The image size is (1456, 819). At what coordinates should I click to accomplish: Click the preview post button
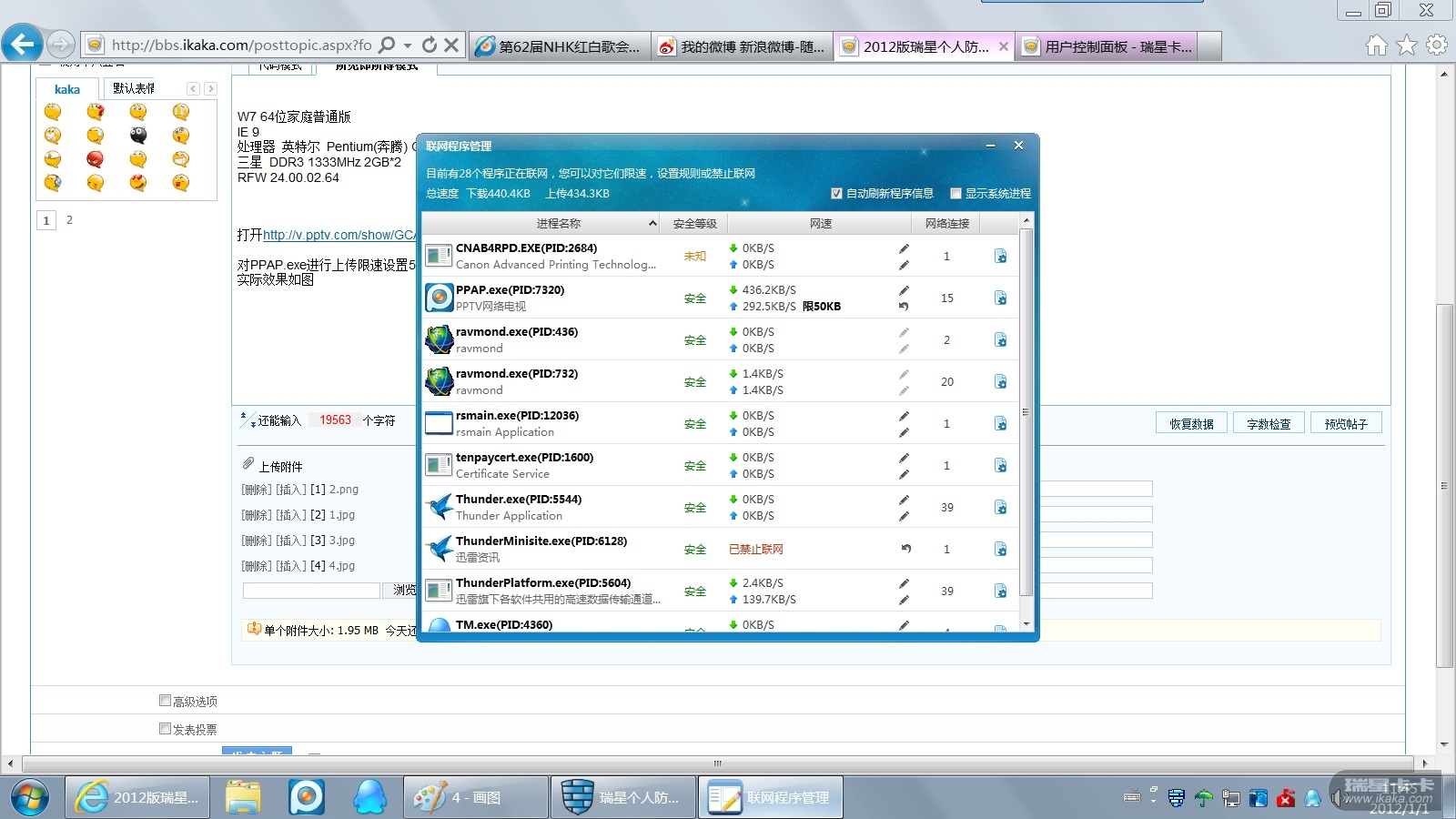tap(1346, 423)
